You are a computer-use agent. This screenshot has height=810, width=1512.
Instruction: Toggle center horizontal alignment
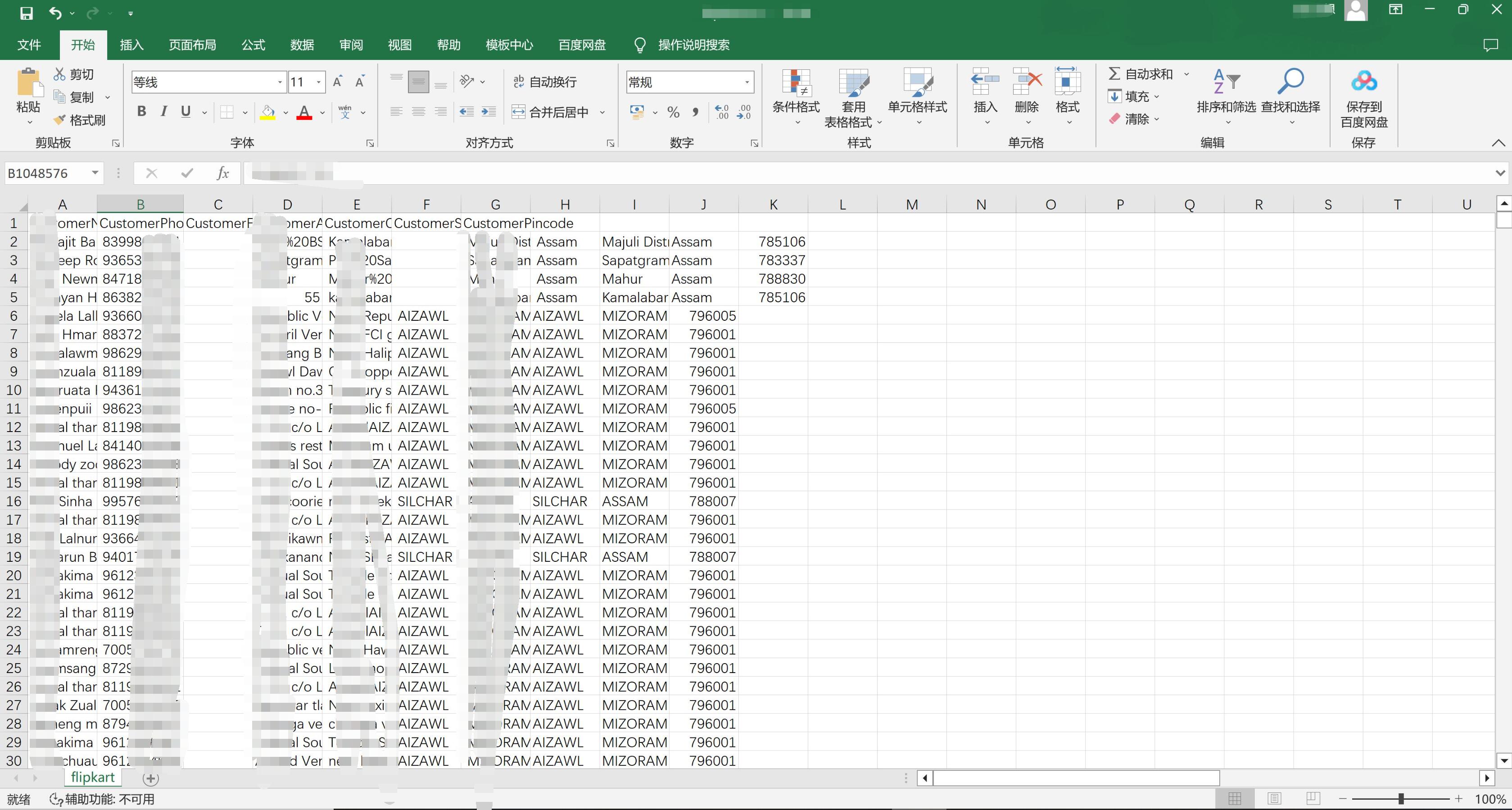418,112
